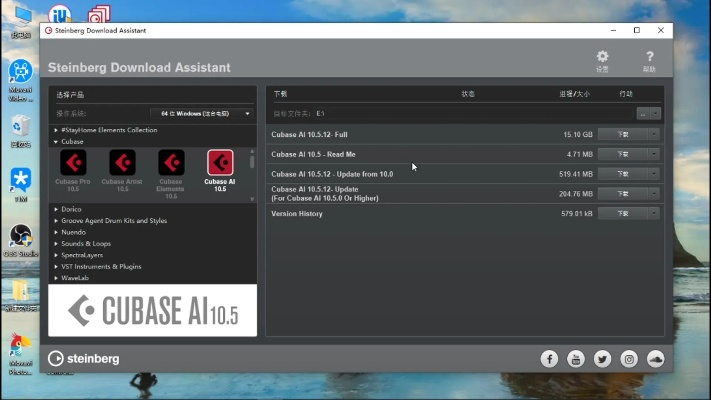Open the Recycle Bin desktop icon
The width and height of the screenshot is (711, 400).
[x=20, y=131]
